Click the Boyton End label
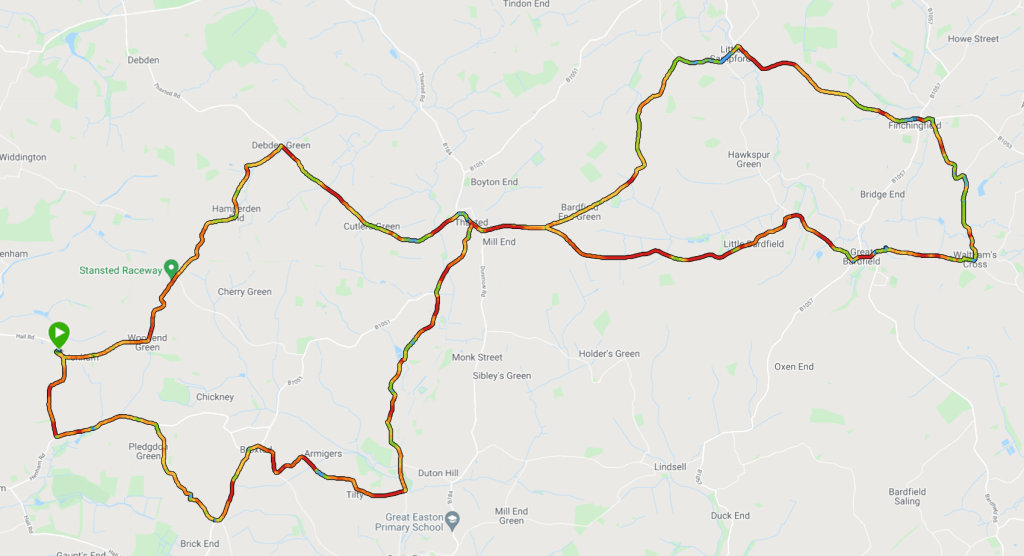1024x556 pixels. [x=494, y=182]
